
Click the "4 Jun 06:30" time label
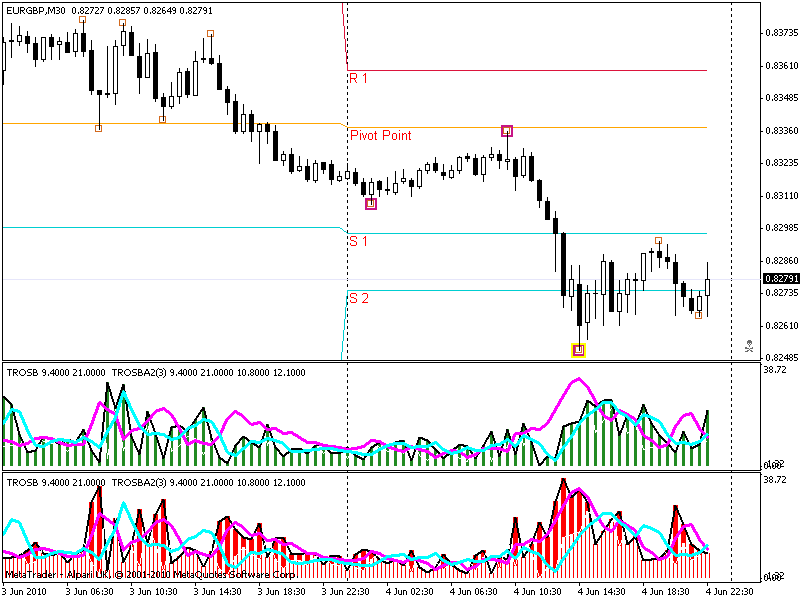473,592
